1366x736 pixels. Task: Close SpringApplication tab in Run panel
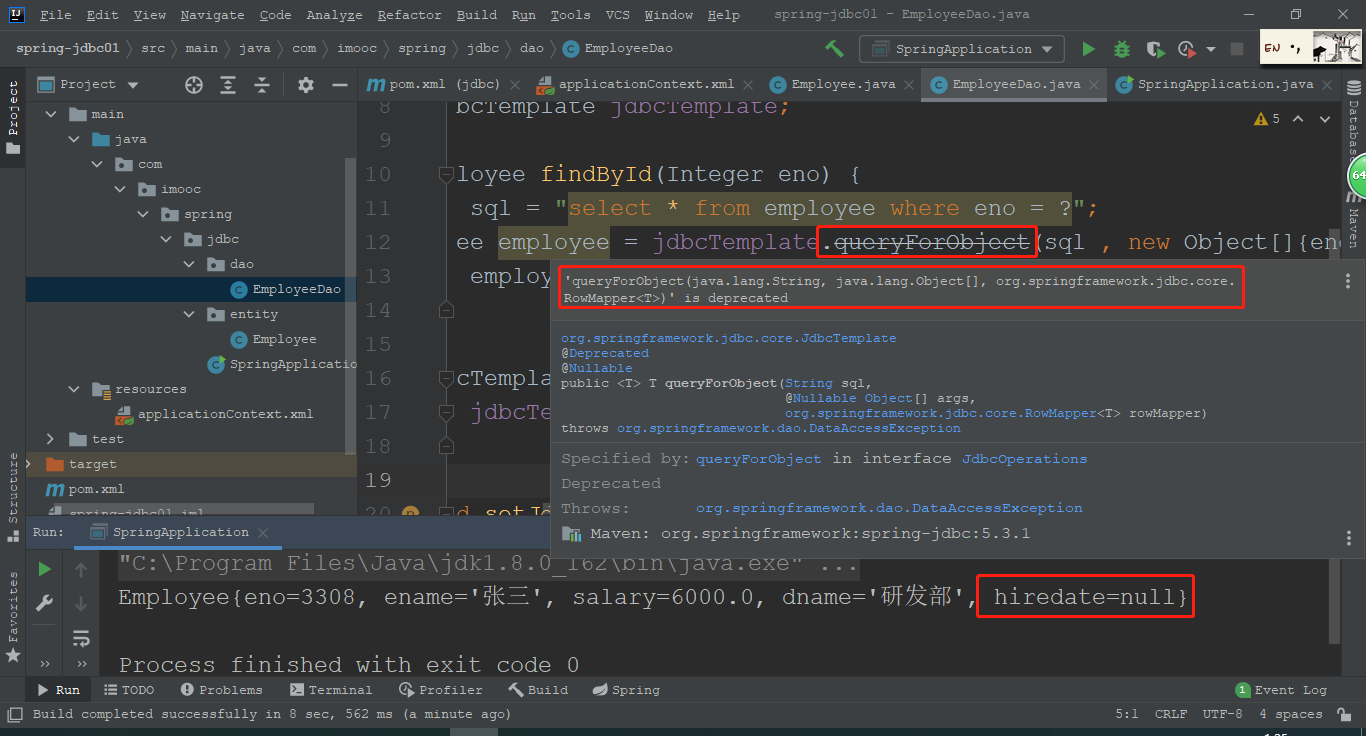pos(261,533)
